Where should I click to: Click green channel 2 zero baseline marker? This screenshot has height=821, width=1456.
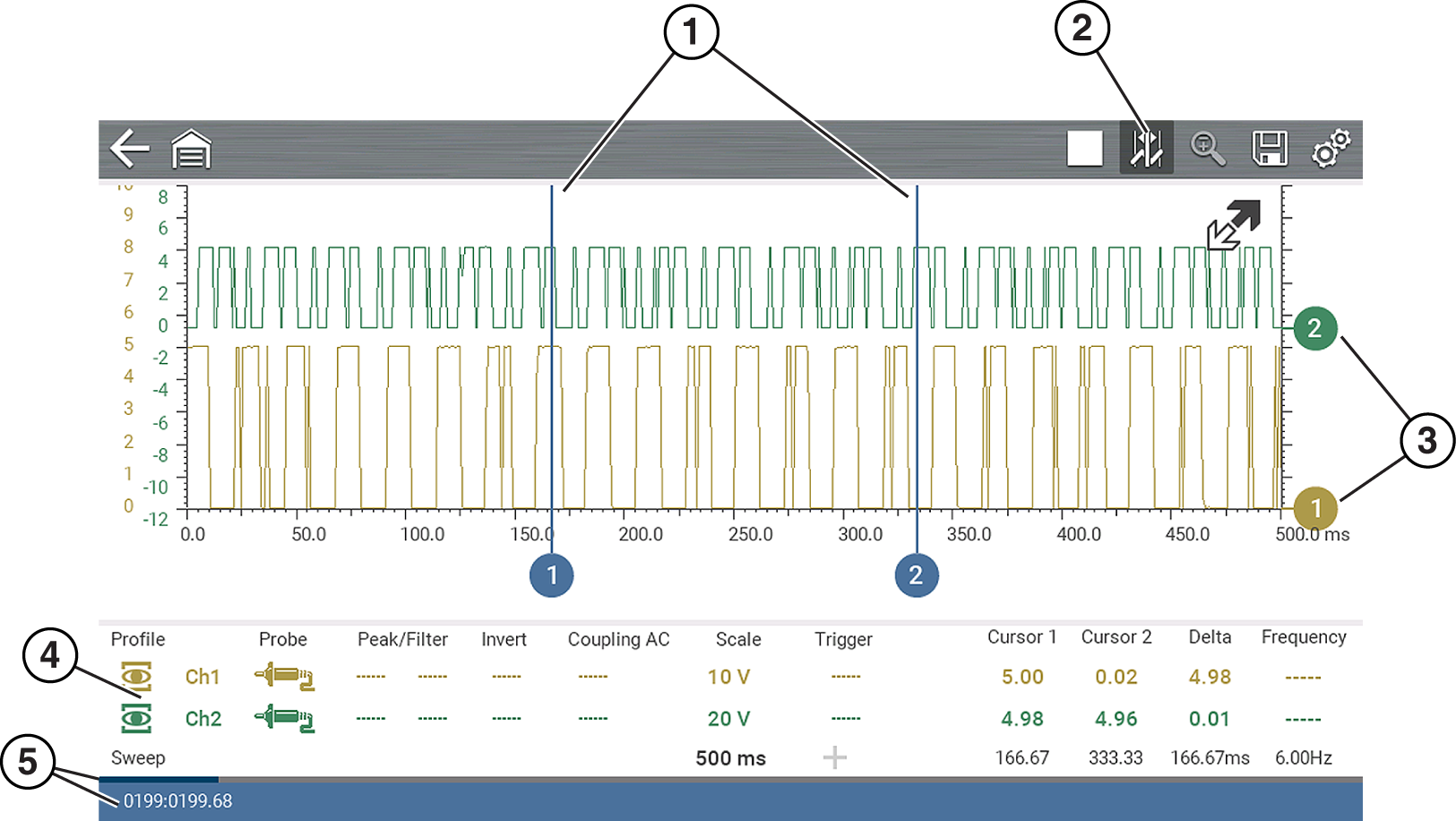pos(1314,328)
